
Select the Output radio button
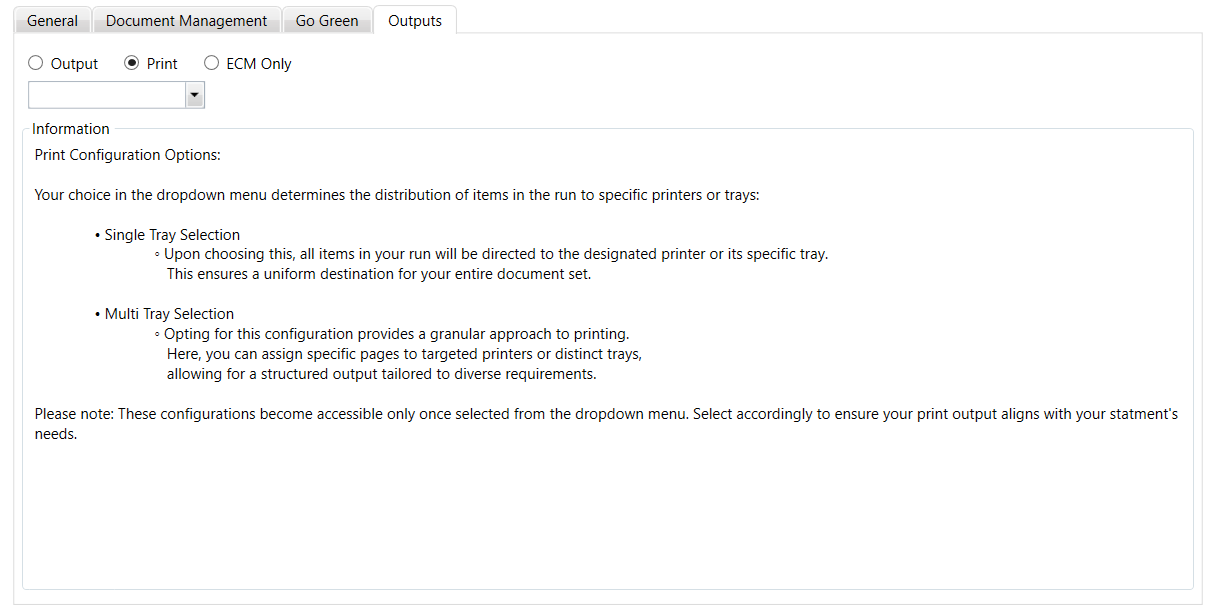(37, 63)
